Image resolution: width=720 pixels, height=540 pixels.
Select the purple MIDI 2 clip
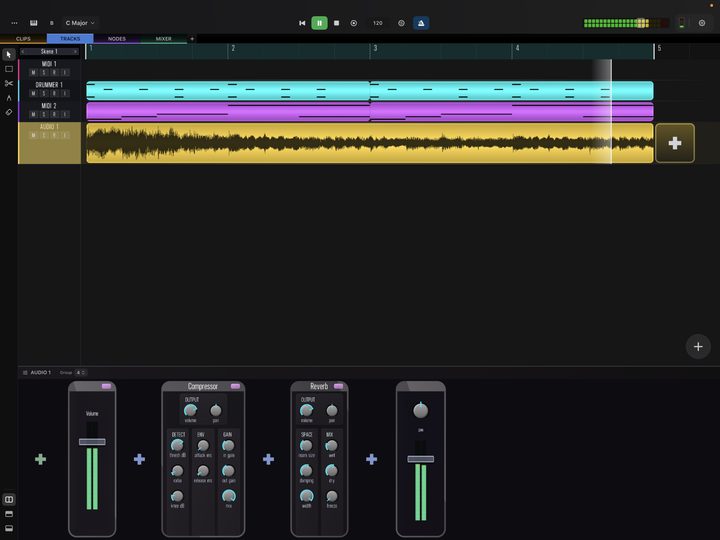point(370,112)
